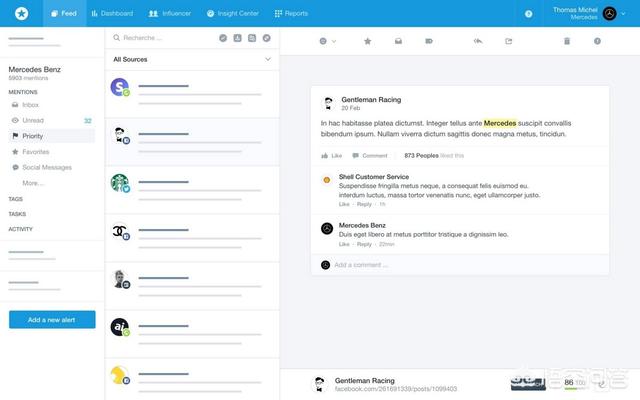Open the Reports tab
This screenshot has width=640, height=400.
(291, 13)
